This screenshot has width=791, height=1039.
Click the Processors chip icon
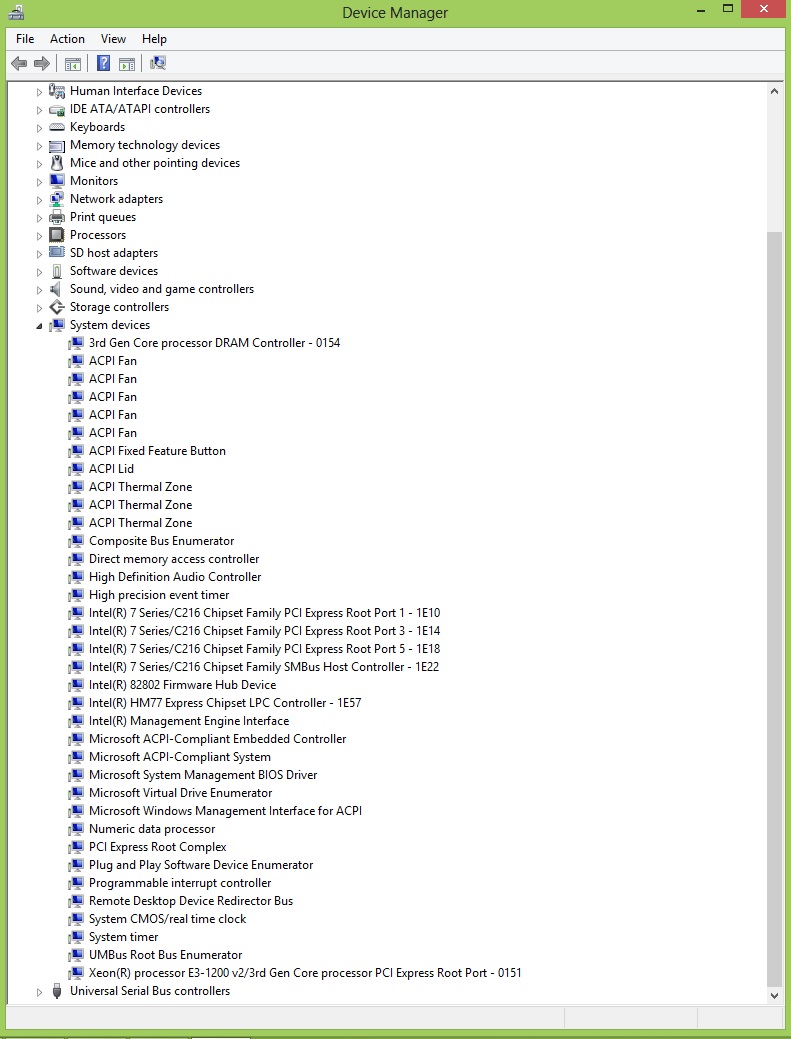[57, 235]
